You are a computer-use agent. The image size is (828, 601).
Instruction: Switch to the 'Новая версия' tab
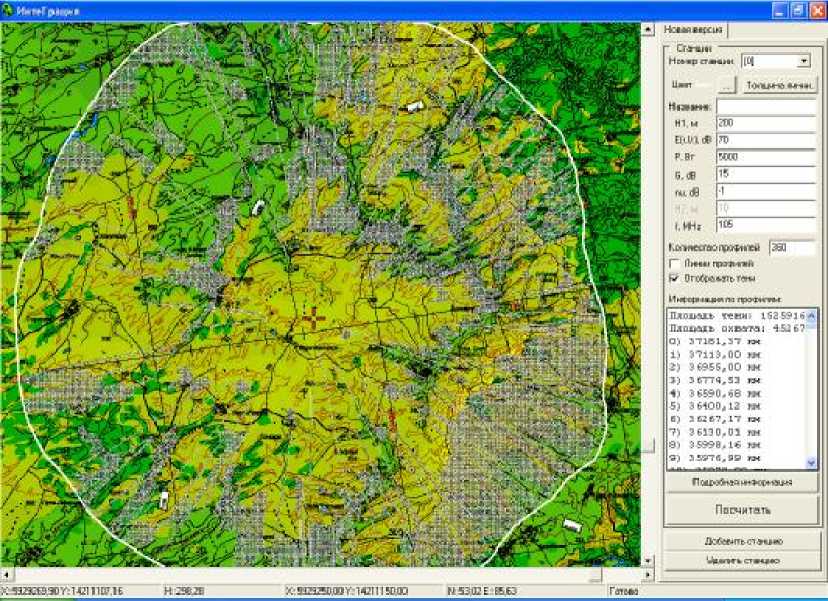[693, 30]
